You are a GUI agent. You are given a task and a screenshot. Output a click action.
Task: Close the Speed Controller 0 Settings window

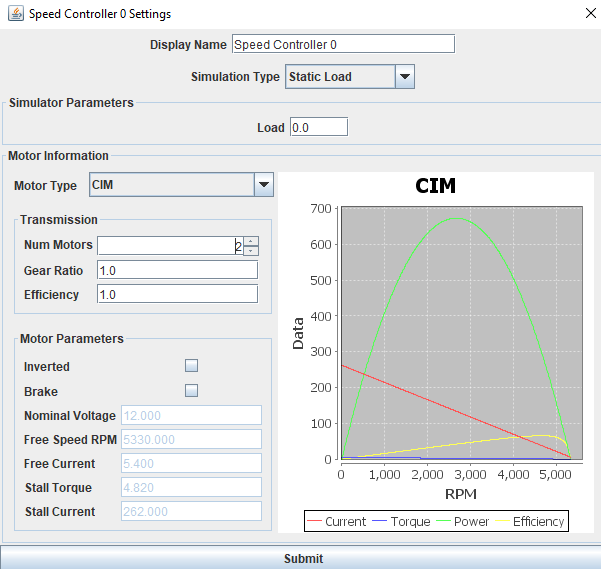pos(591,13)
